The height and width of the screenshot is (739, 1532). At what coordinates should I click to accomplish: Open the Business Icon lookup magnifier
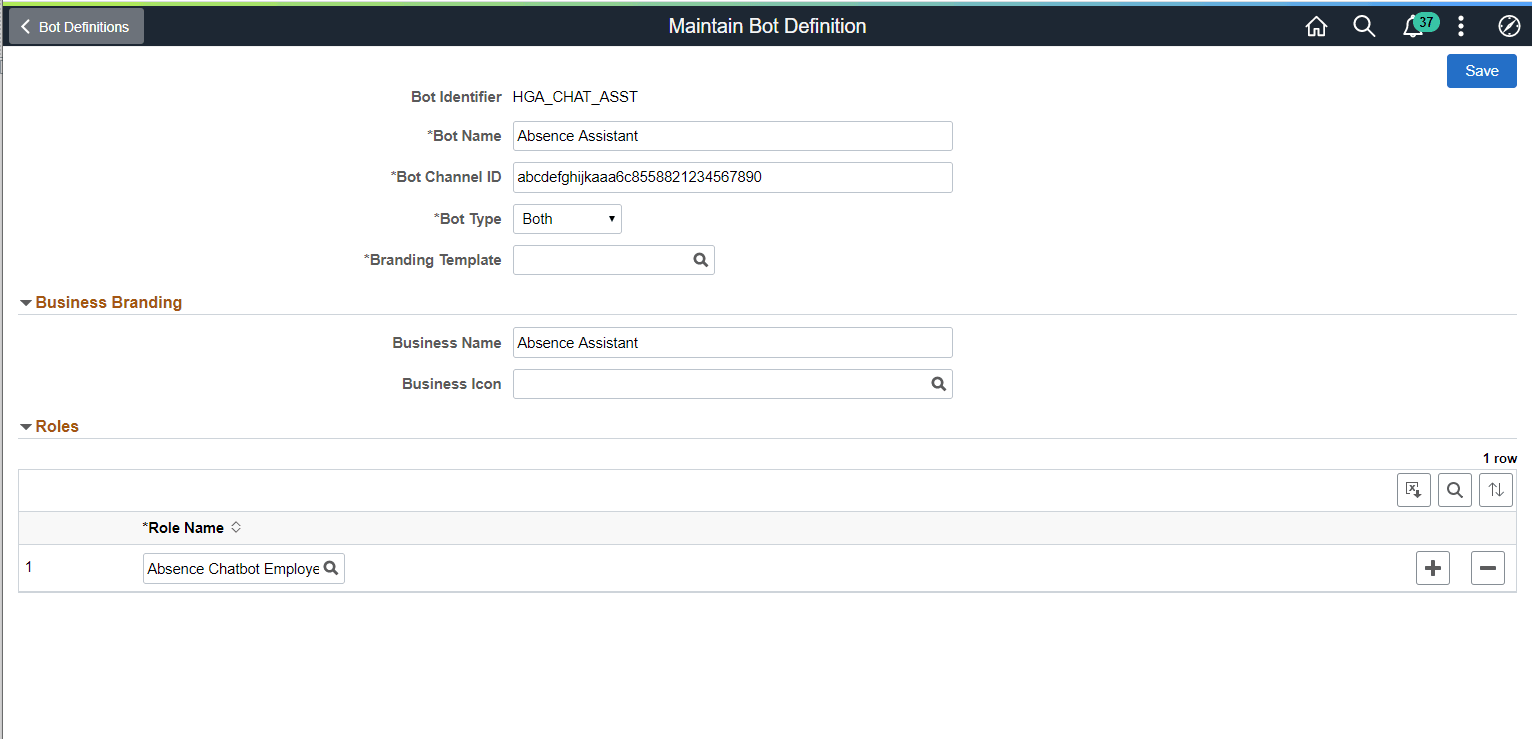[x=938, y=384]
